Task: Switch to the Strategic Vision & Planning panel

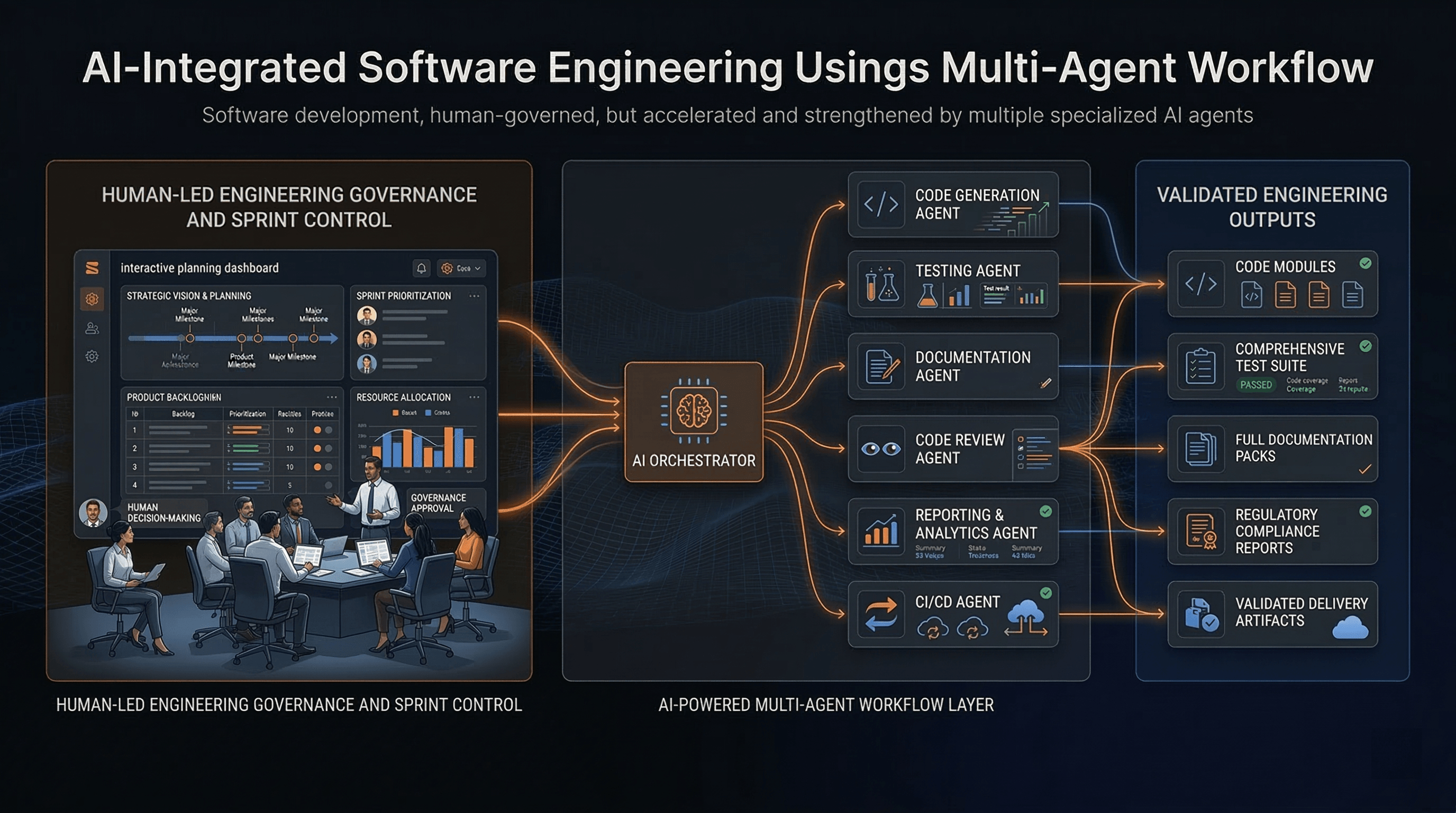Action: click(189, 296)
